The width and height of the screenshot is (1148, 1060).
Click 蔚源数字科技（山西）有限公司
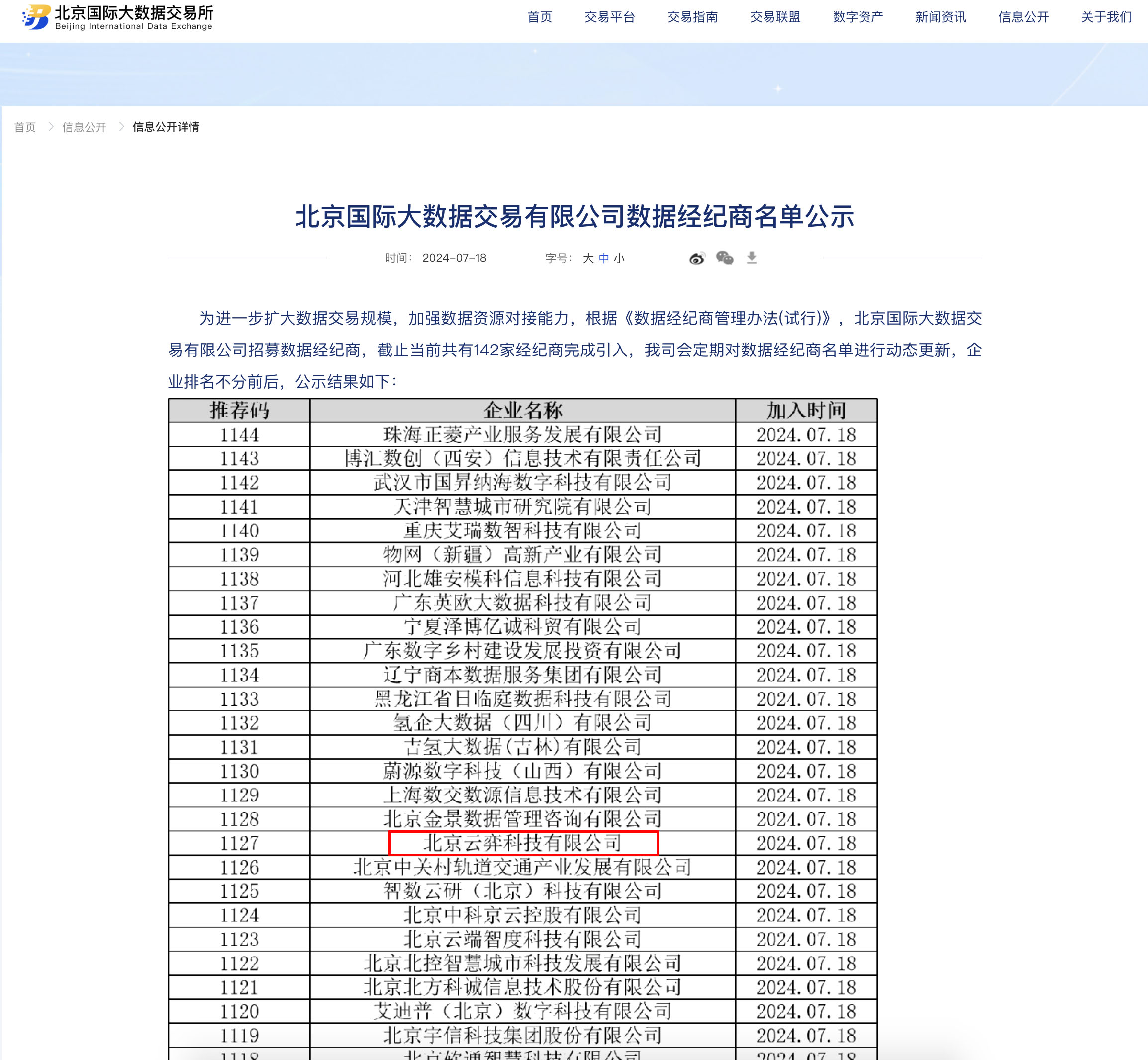pyautogui.click(x=523, y=772)
